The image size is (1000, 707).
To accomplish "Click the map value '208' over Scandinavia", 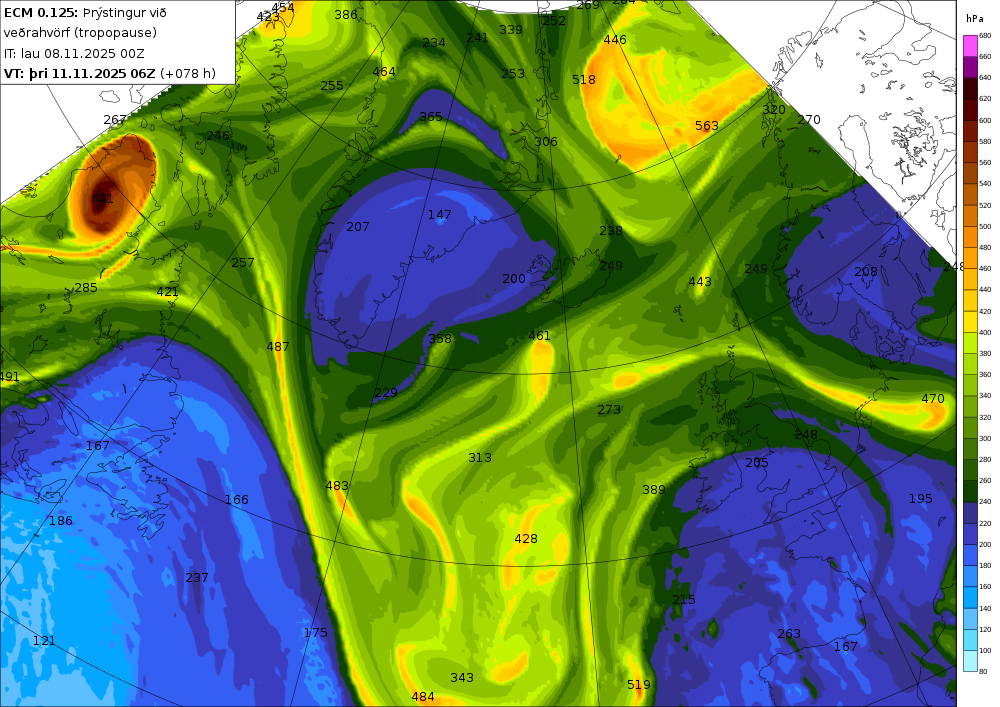I will point(866,272).
